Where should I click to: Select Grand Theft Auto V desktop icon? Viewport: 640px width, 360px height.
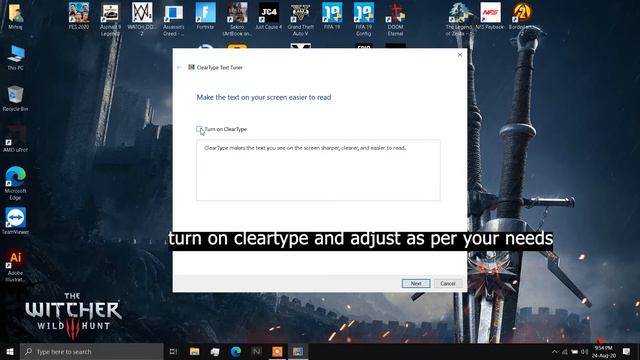pyautogui.click(x=300, y=19)
